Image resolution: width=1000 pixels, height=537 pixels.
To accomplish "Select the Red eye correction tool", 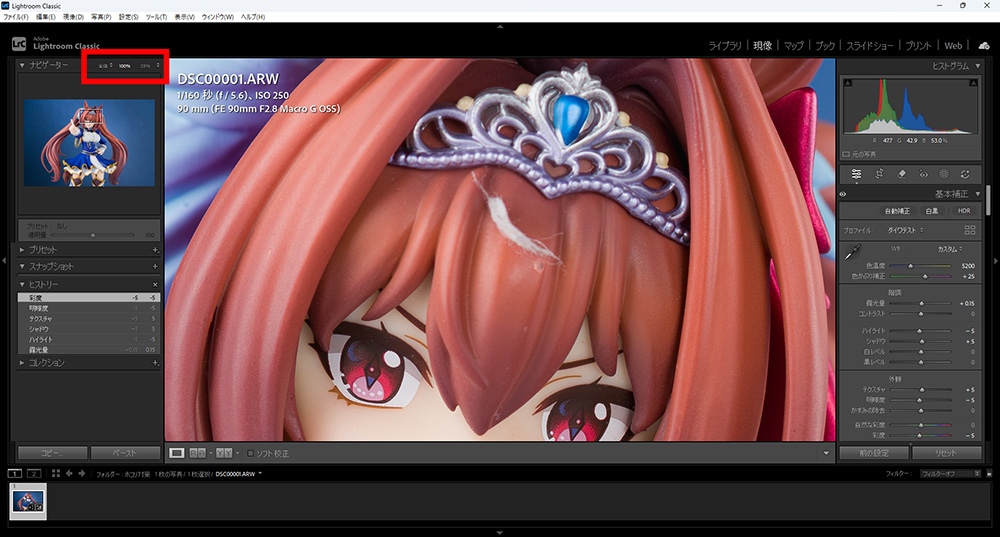I will pyautogui.click(x=923, y=173).
